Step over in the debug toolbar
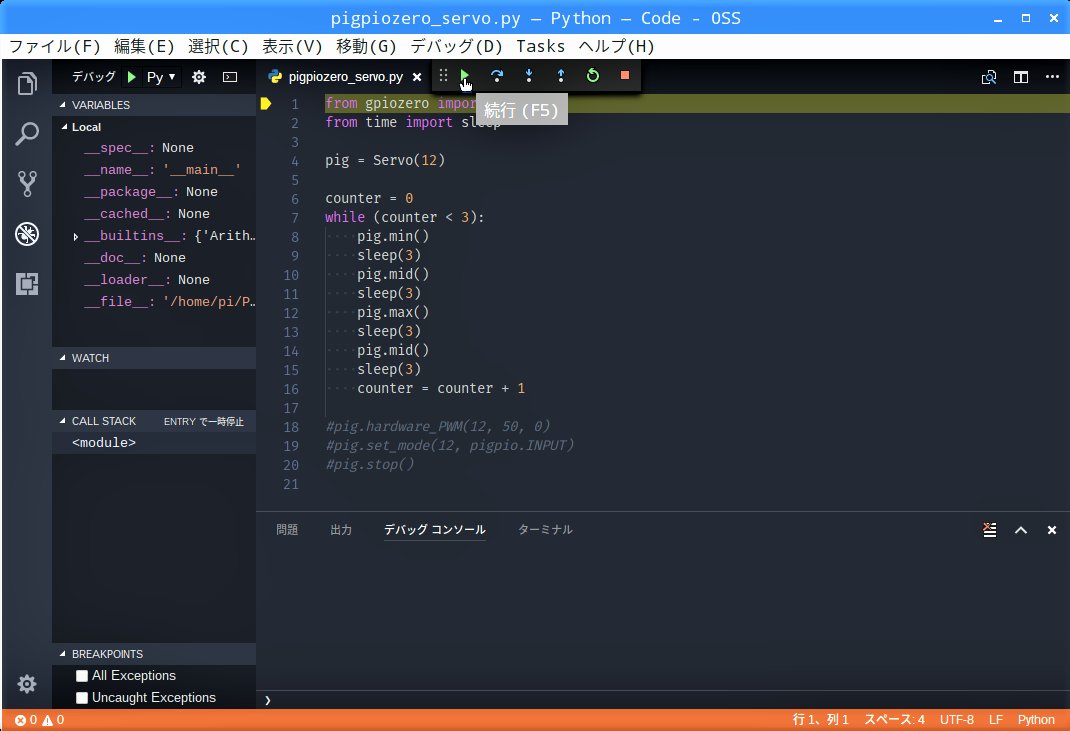This screenshot has width=1070, height=731. [497, 76]
